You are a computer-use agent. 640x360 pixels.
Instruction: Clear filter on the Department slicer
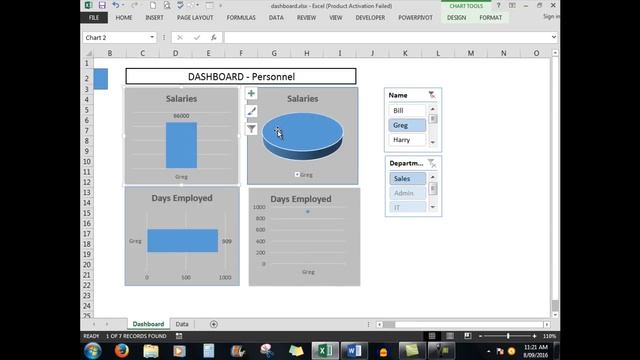pos(431,163)
